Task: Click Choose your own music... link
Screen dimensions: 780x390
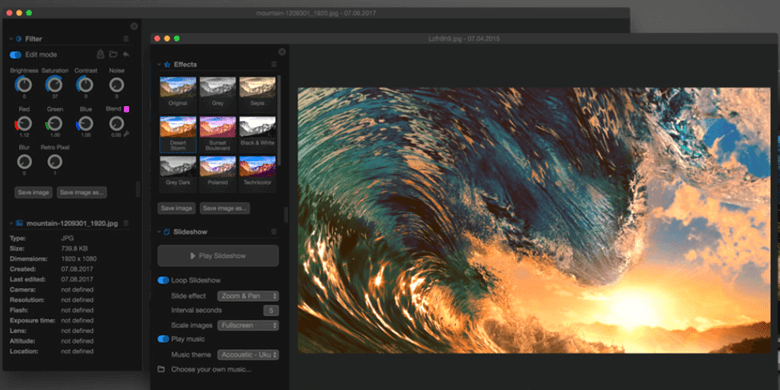Action: pyautogui.click(x=211, y=369)
